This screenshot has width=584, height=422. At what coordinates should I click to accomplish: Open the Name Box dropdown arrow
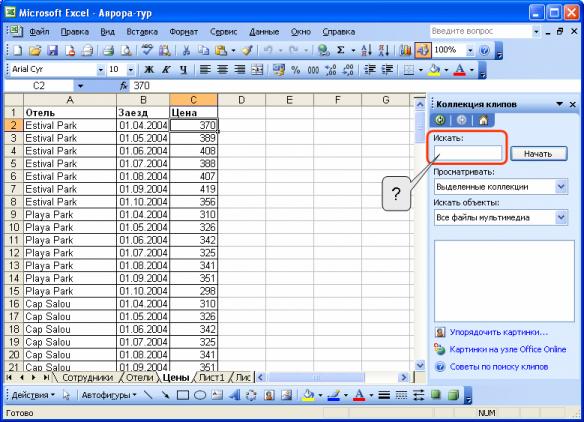[x=80, y=86]
